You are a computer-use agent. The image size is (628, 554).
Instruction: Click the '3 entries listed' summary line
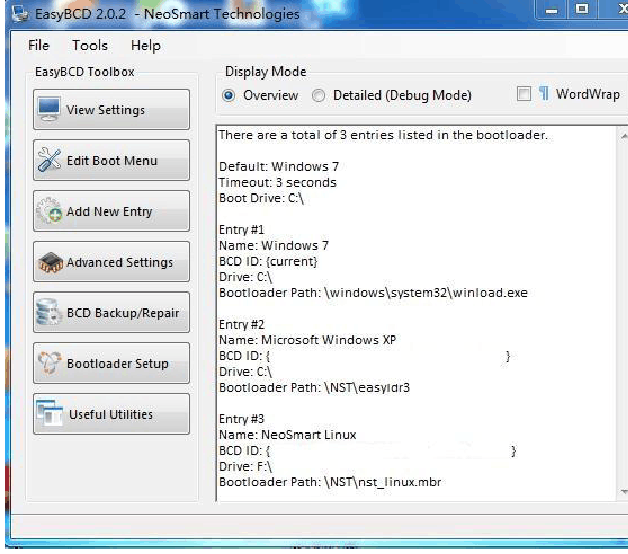(x=383, y=135)
